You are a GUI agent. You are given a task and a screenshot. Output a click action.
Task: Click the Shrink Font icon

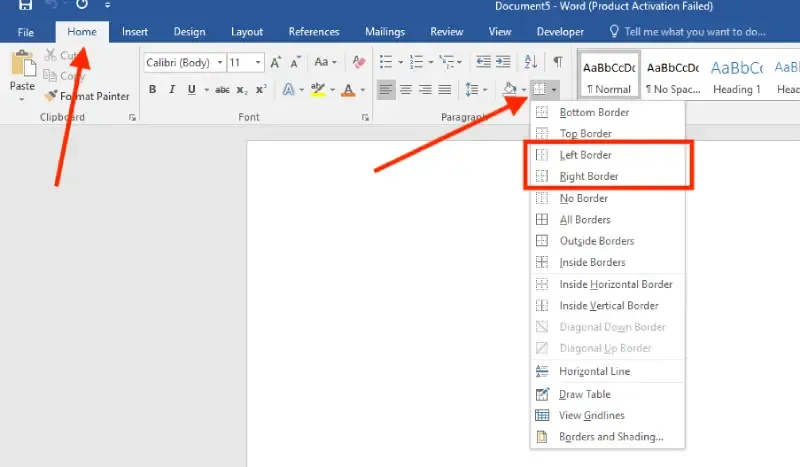click(295, 62)
